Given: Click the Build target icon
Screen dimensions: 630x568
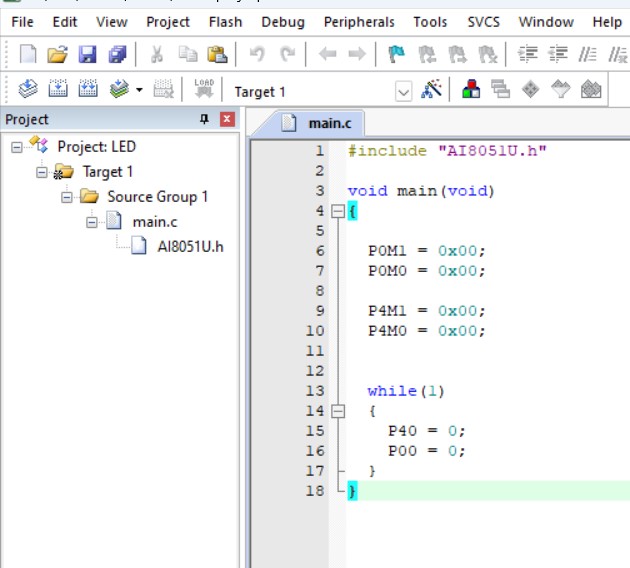Looking at the screenshot, I should (58, 88).
